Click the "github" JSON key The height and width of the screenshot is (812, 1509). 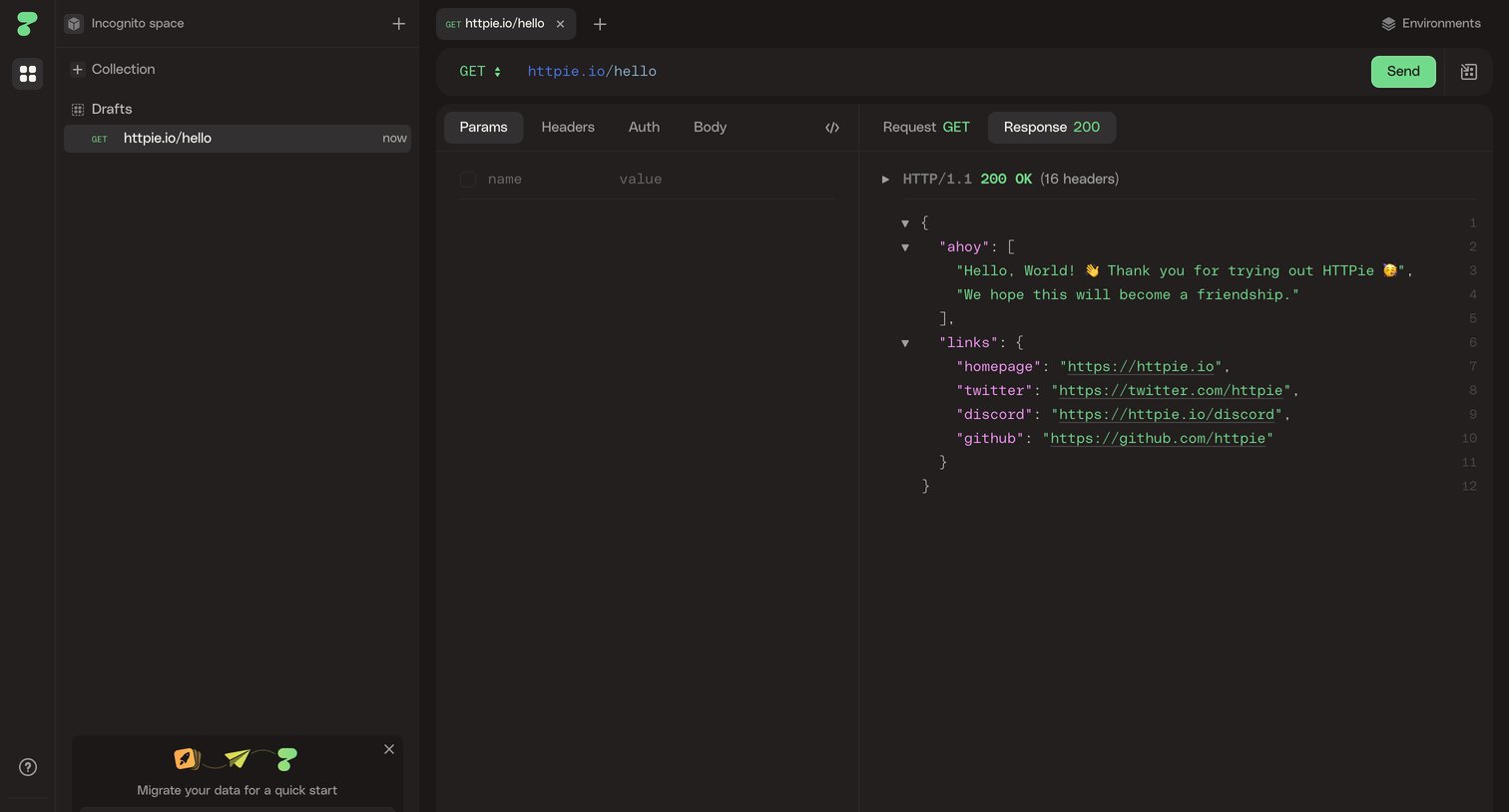coord(991,439)
